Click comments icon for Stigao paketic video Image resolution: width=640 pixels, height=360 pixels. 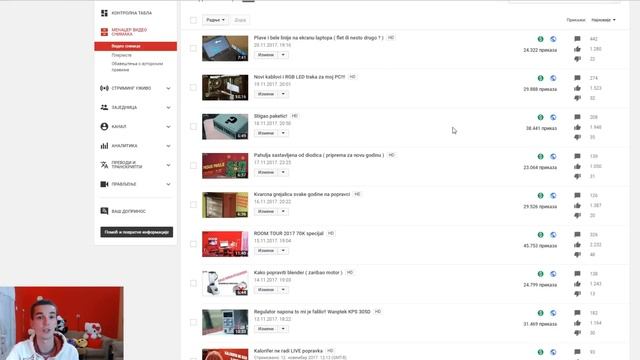tap(577, 117)
